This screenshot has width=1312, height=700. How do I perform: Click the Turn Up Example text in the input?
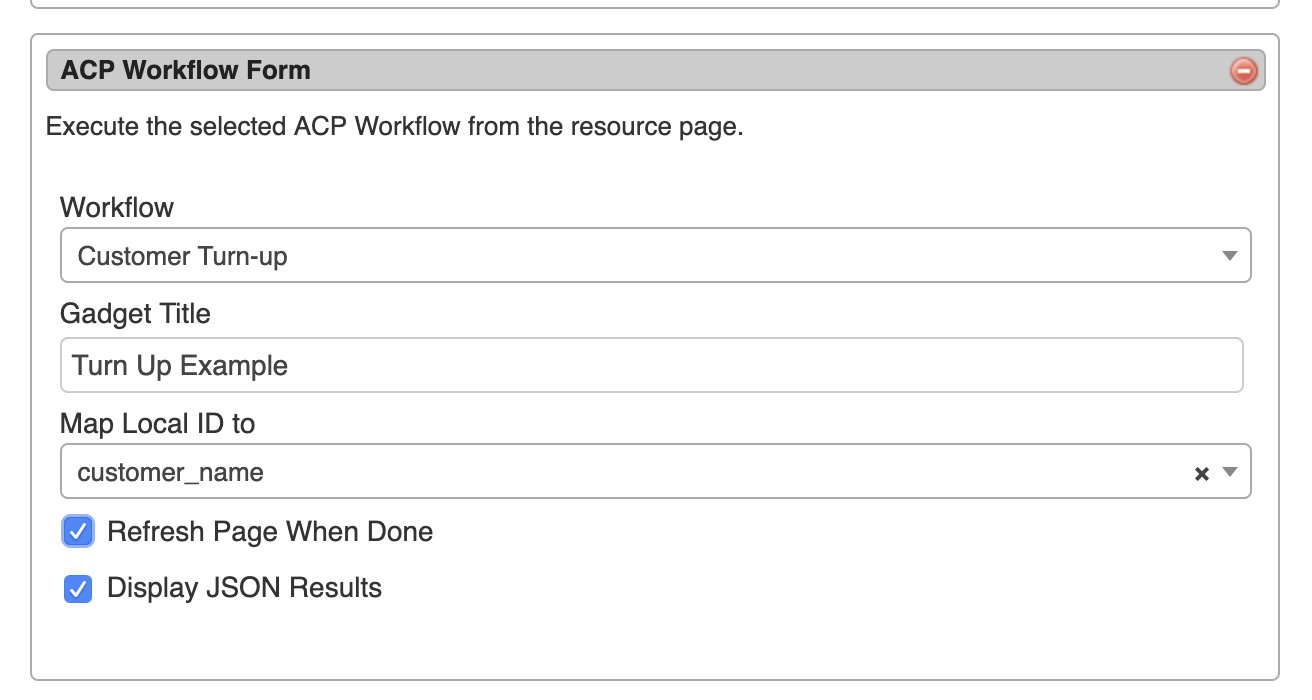pyautogui.click(x=180, y=366)
